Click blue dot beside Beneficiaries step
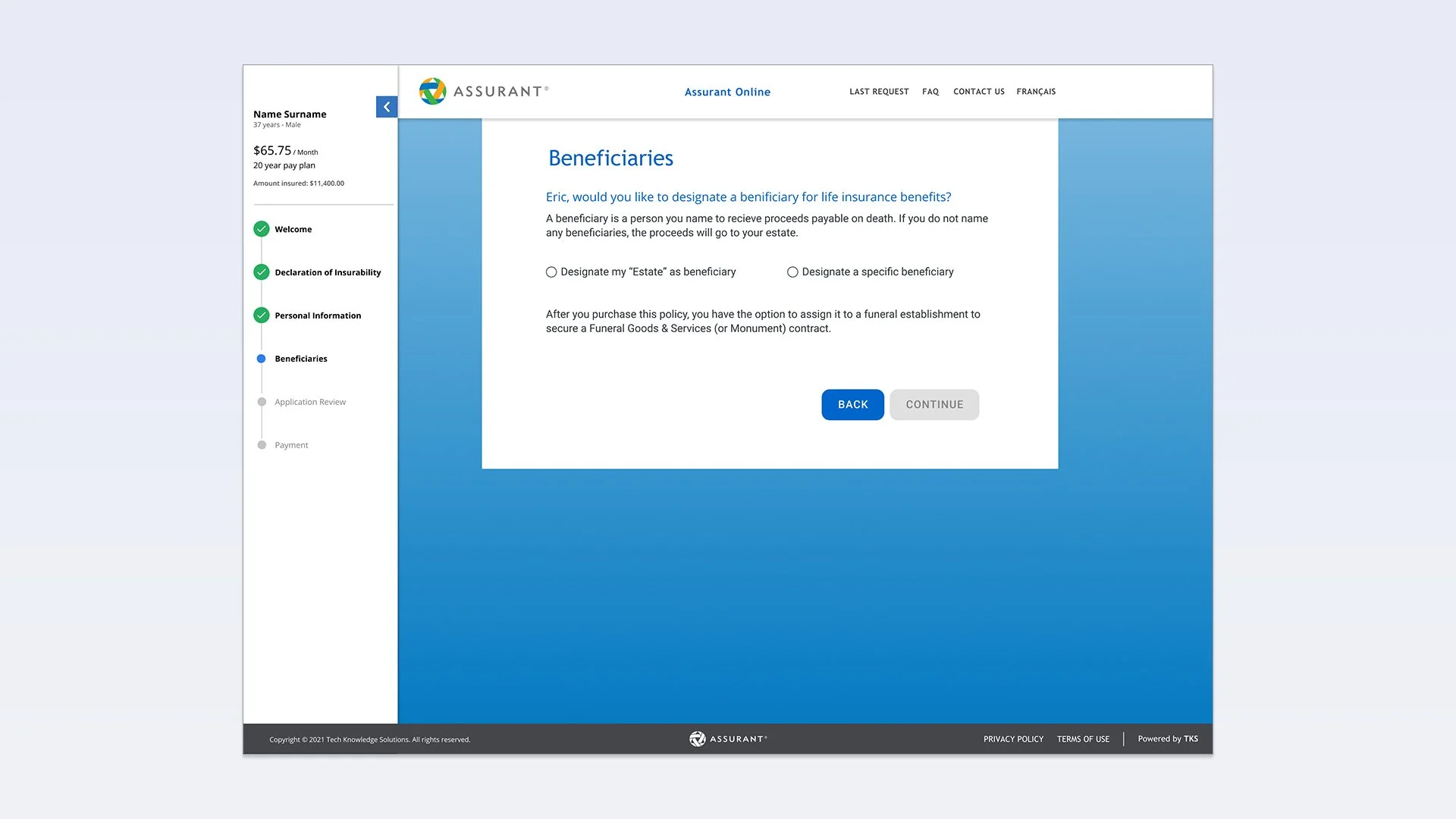The width and height of the screenshot is (1456, 819). coord(262,359)
